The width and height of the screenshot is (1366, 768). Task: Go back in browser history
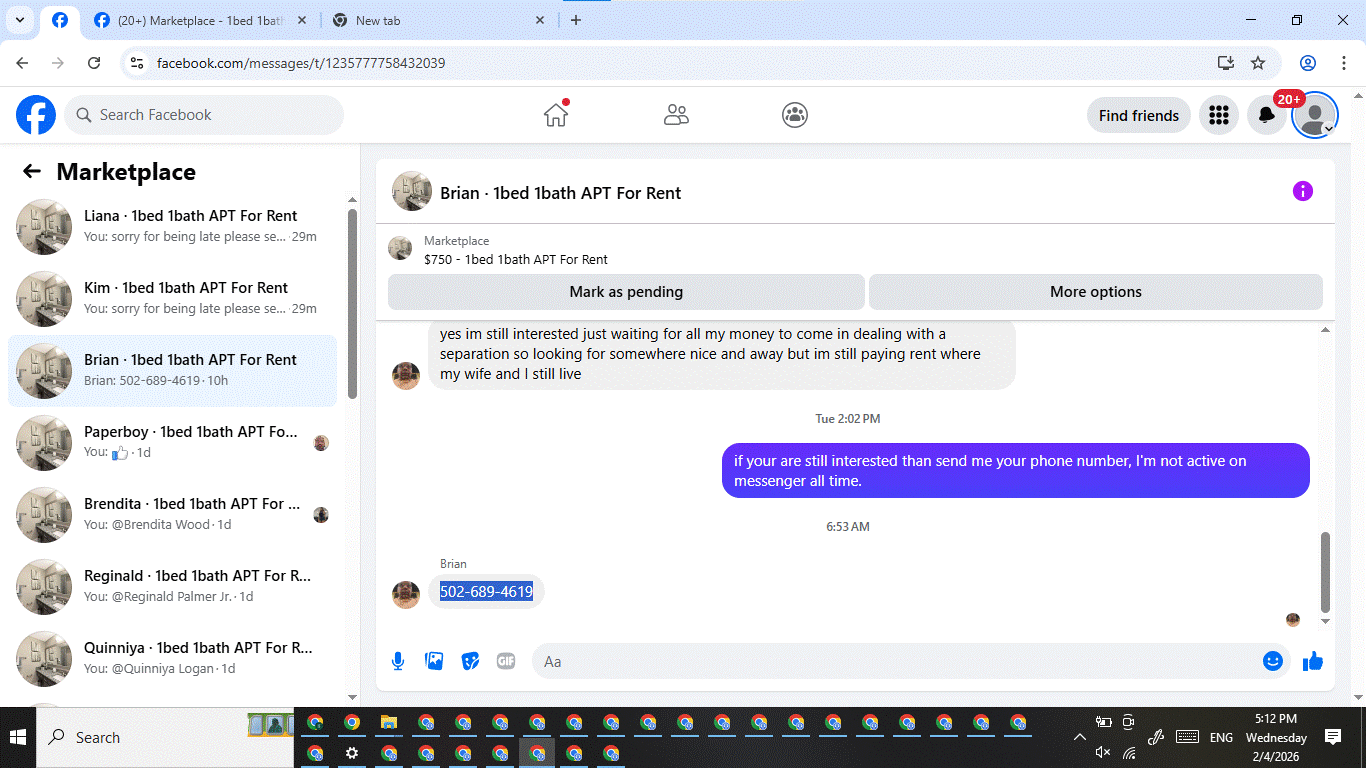click(x=22, y=63)
